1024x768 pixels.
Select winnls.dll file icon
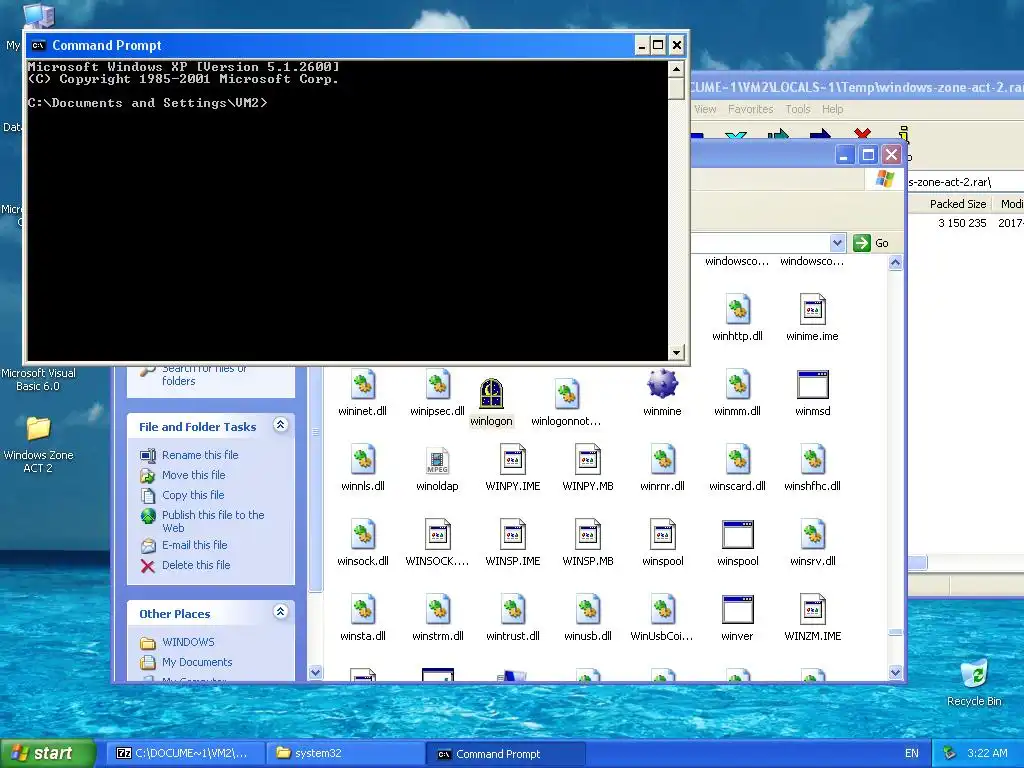click(362, 460)
